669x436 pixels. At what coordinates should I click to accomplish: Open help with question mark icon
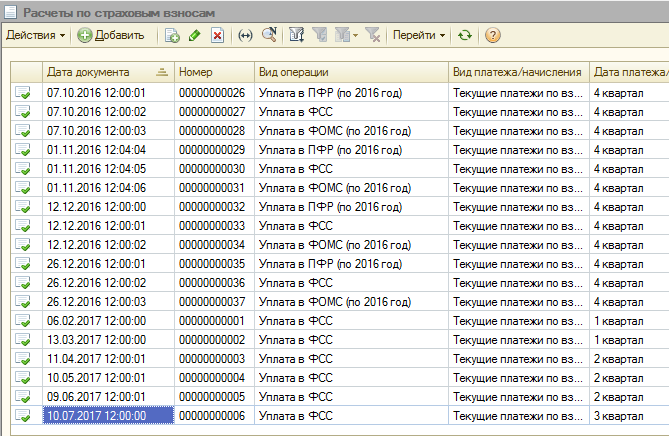coord(492,35)
